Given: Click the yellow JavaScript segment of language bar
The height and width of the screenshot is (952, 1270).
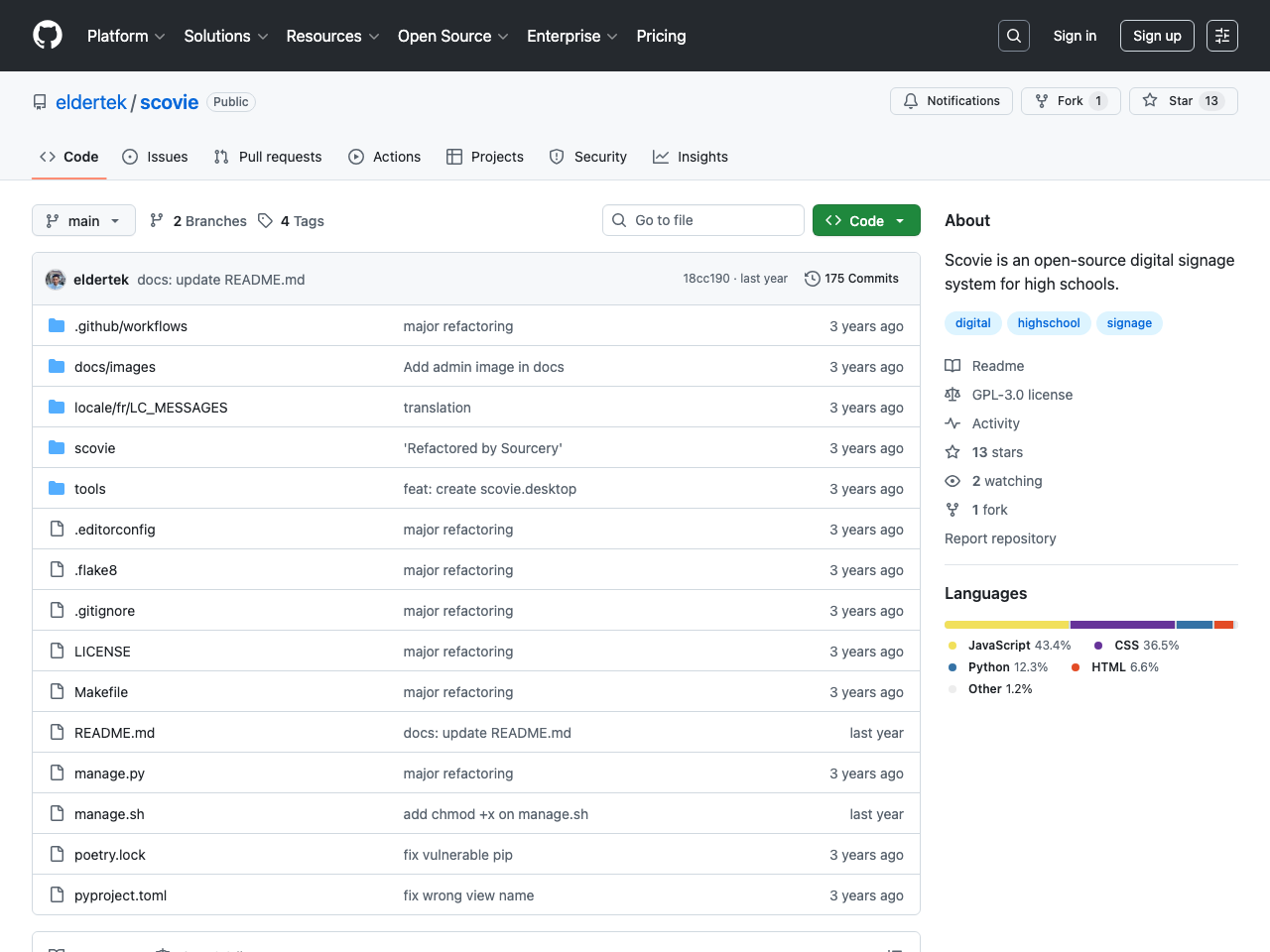Looking at the screenshot, I should point(1006,625).
